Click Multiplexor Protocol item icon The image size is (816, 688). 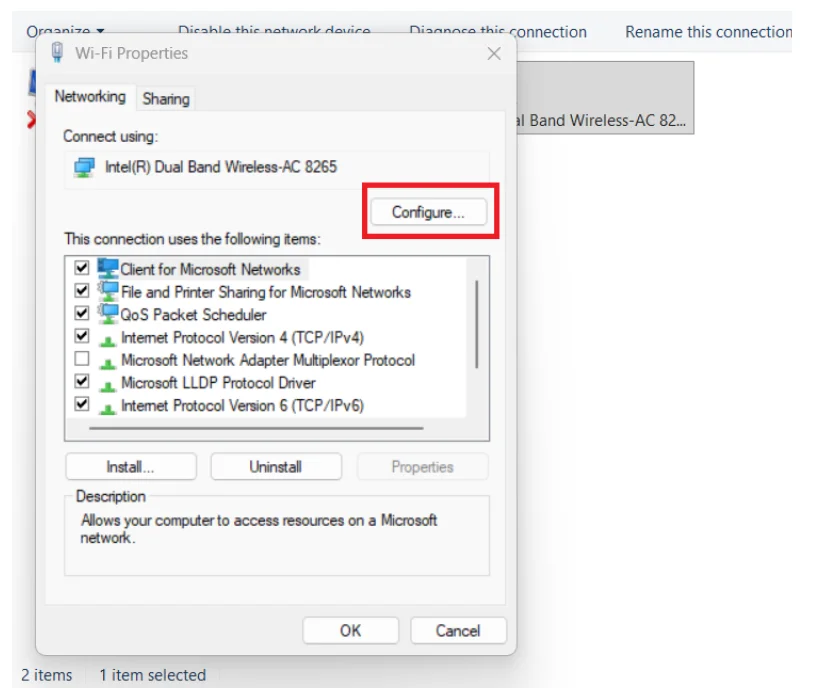pyautogui.click(x=107, y=364)
